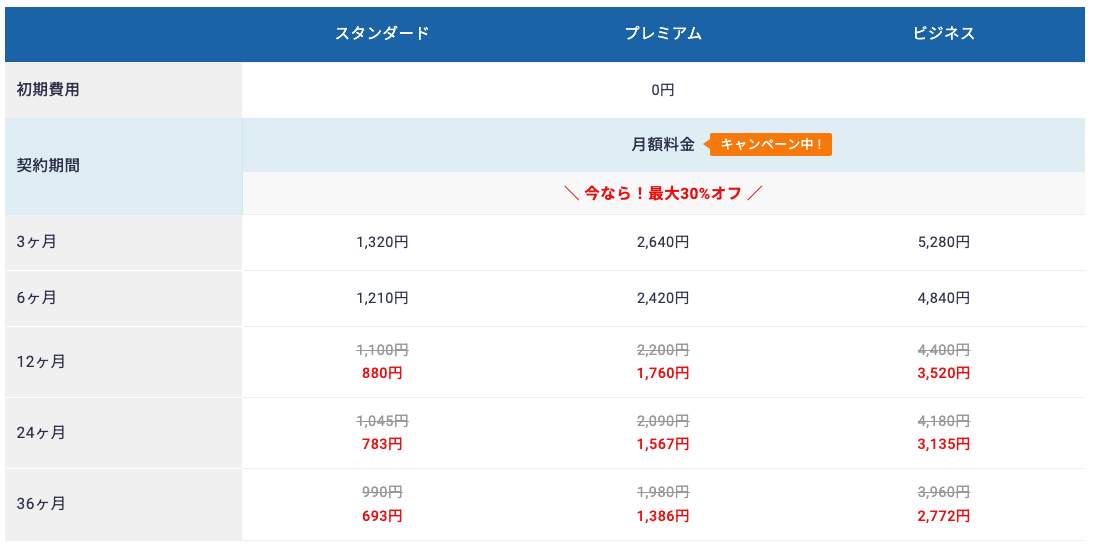Select the プレミアム plan header
The width and height of the screenshot is (1105, 552).
pos(663,33)
